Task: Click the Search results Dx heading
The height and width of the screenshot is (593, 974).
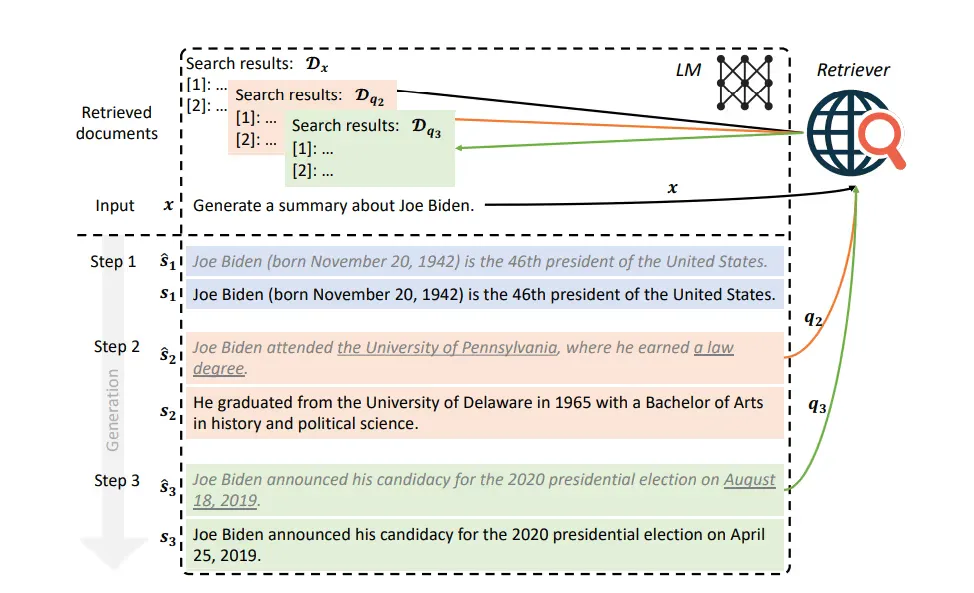Action: tap(257, 64)
